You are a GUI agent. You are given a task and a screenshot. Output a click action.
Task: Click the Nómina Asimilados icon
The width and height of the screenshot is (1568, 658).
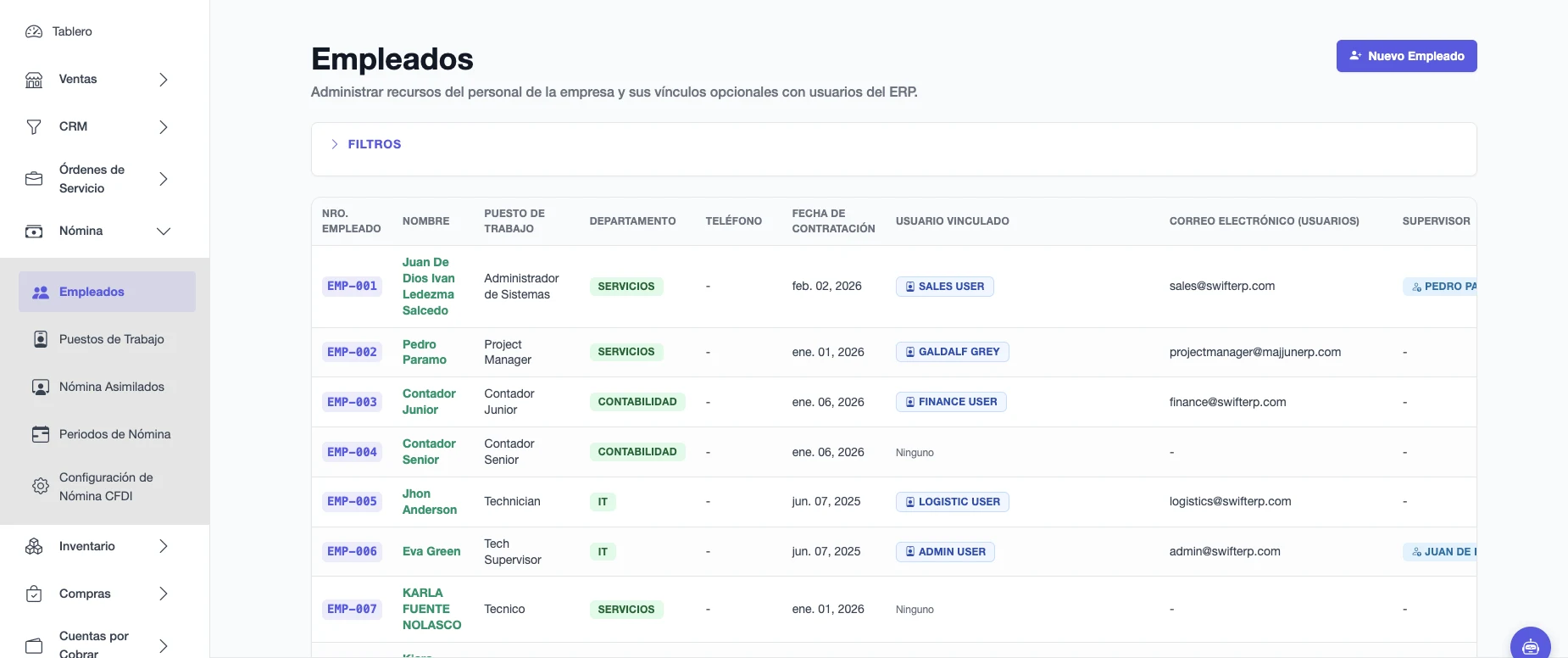click(x=41, y=387)
